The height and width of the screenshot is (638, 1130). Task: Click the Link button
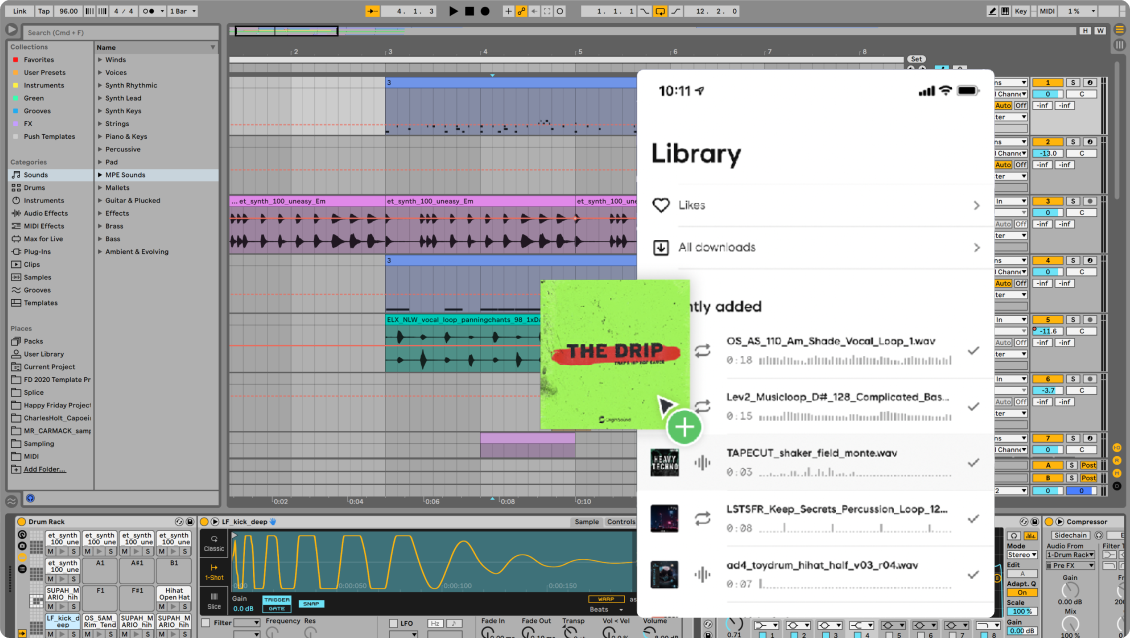tap(19, 11)
